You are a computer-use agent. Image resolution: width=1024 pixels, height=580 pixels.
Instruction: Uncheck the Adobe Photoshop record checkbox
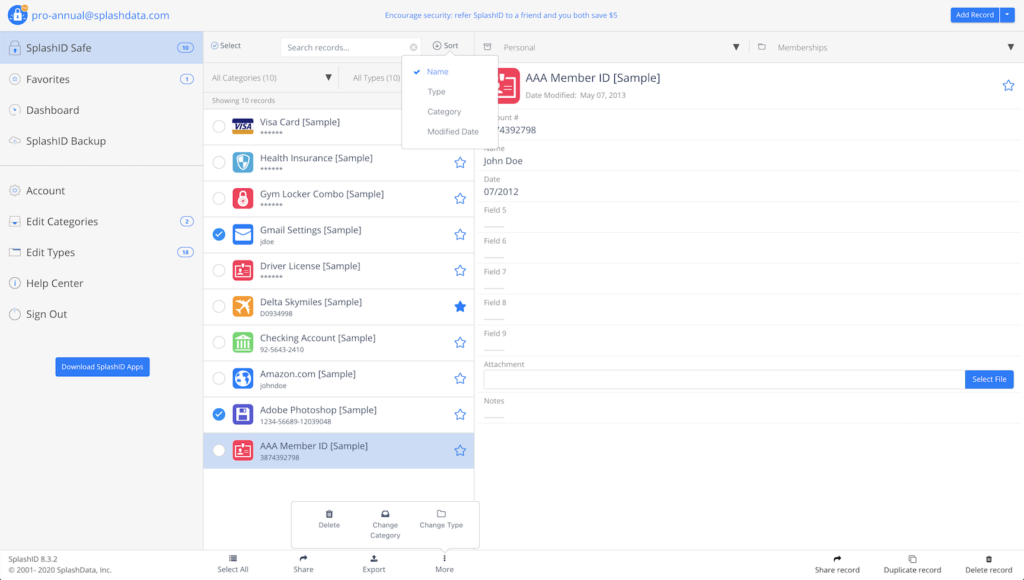point(219,414)
